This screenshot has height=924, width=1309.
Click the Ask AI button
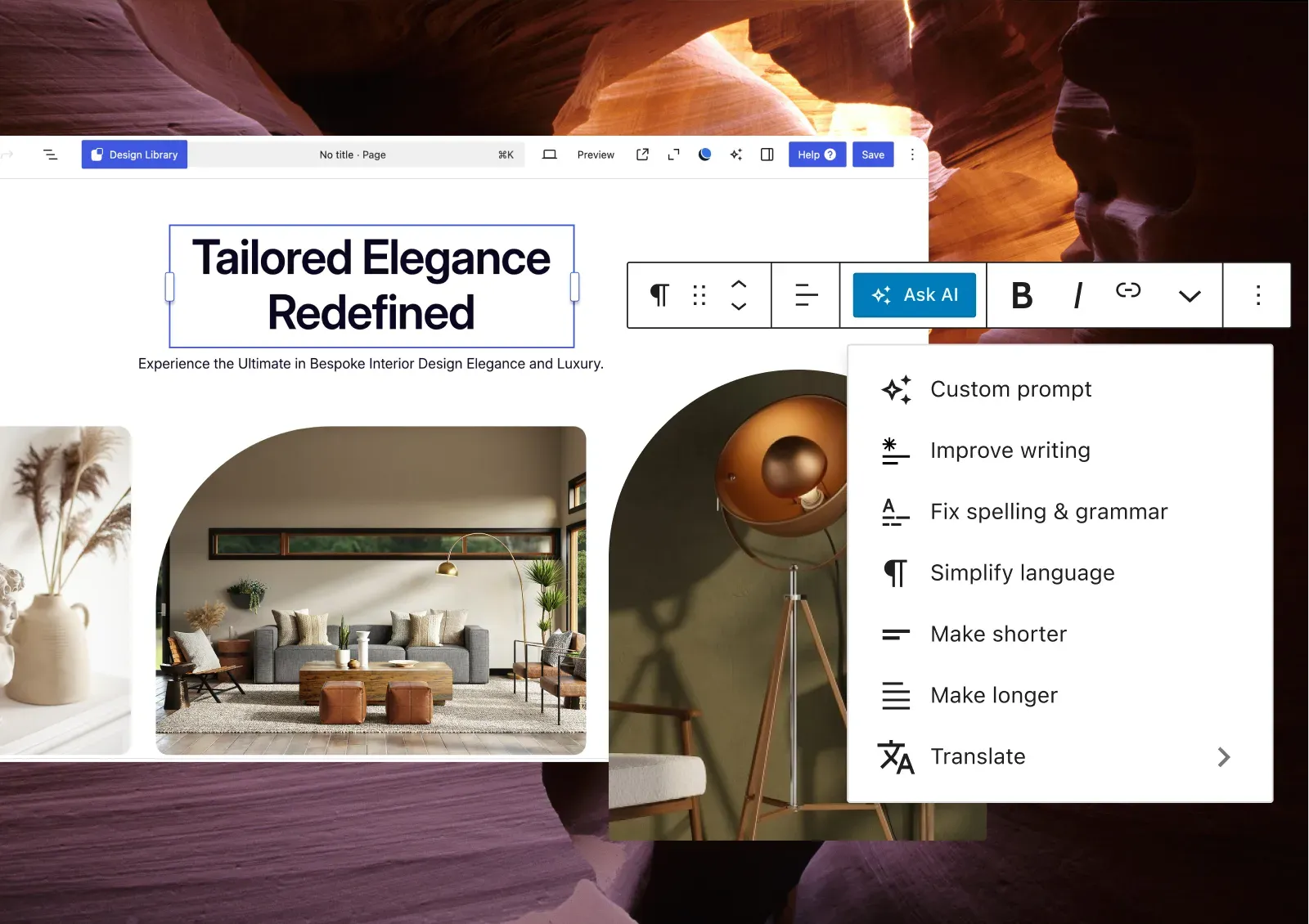[914, 295]
